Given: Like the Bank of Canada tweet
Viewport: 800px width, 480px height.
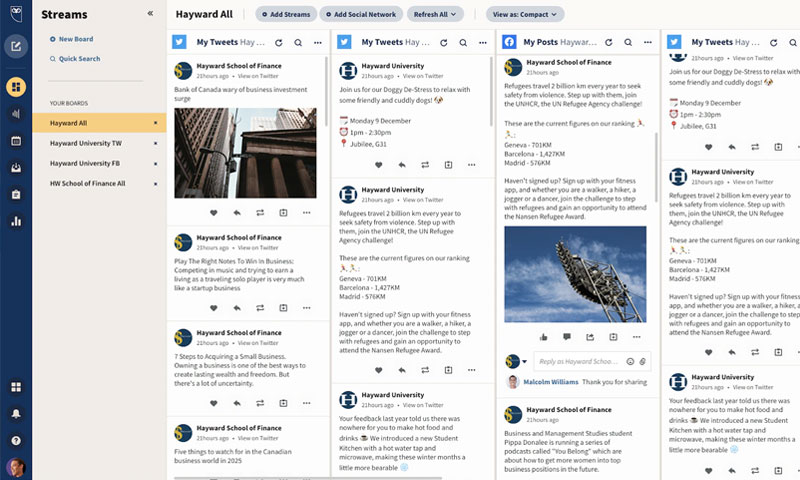Looking at the screenshot, I should tap(213, 213).
